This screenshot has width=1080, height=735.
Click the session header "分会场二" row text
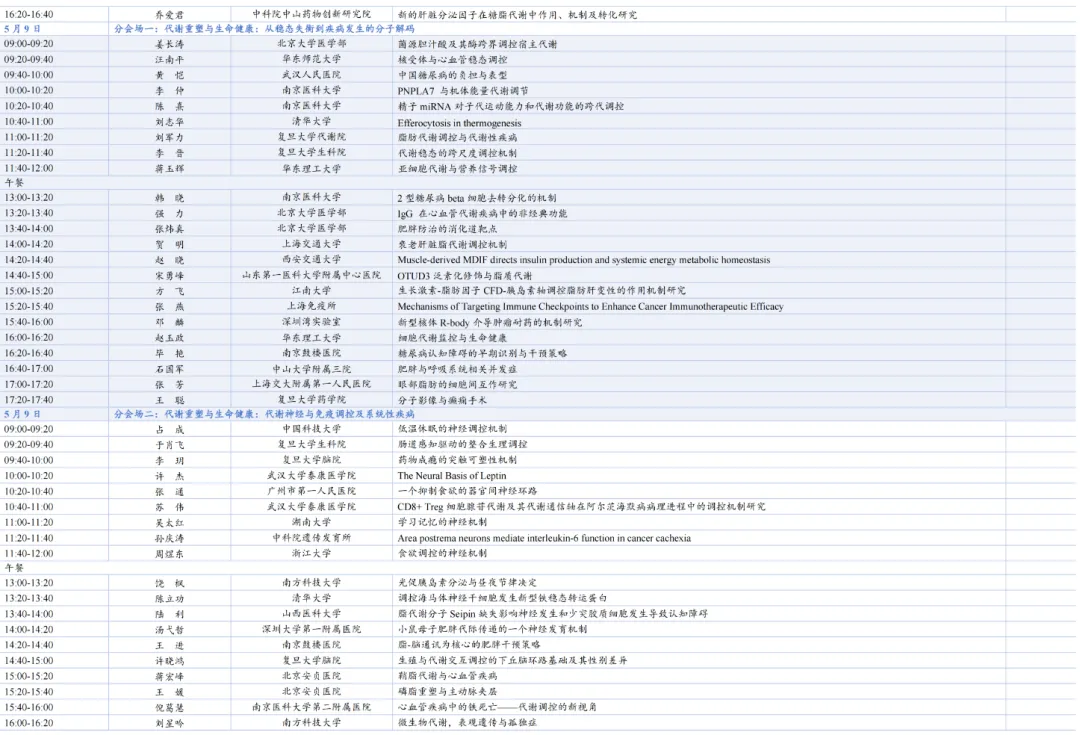(x=264, y=414)
